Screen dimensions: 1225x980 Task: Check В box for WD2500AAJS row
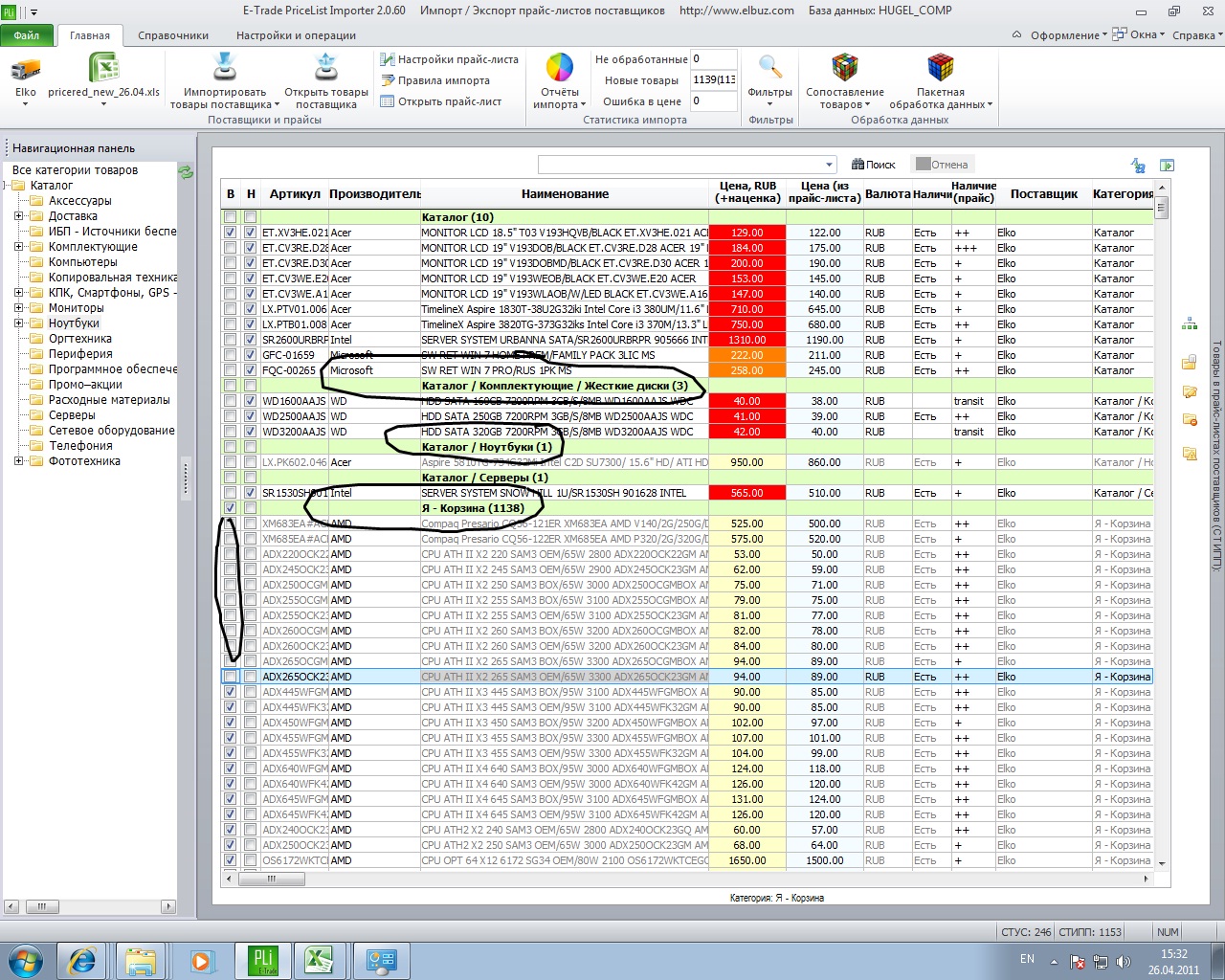click(230, 416)
